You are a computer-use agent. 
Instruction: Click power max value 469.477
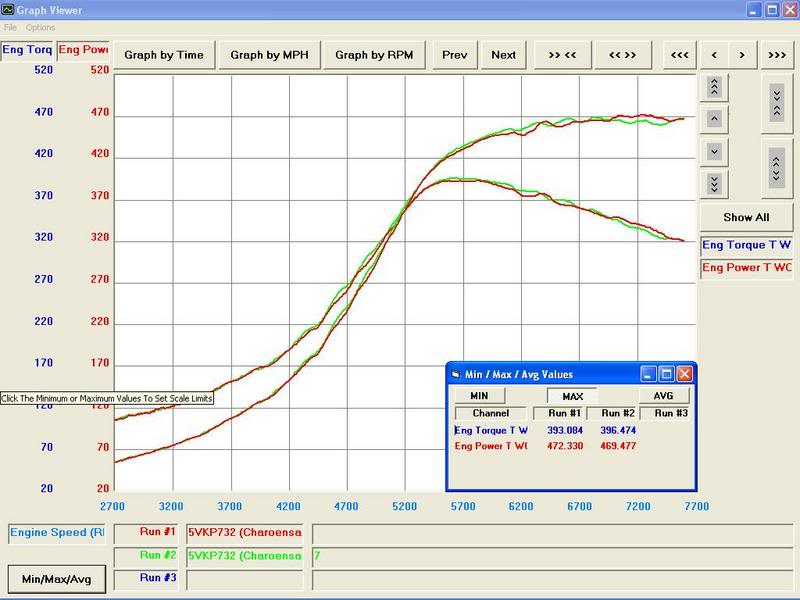tap(618, 446)
